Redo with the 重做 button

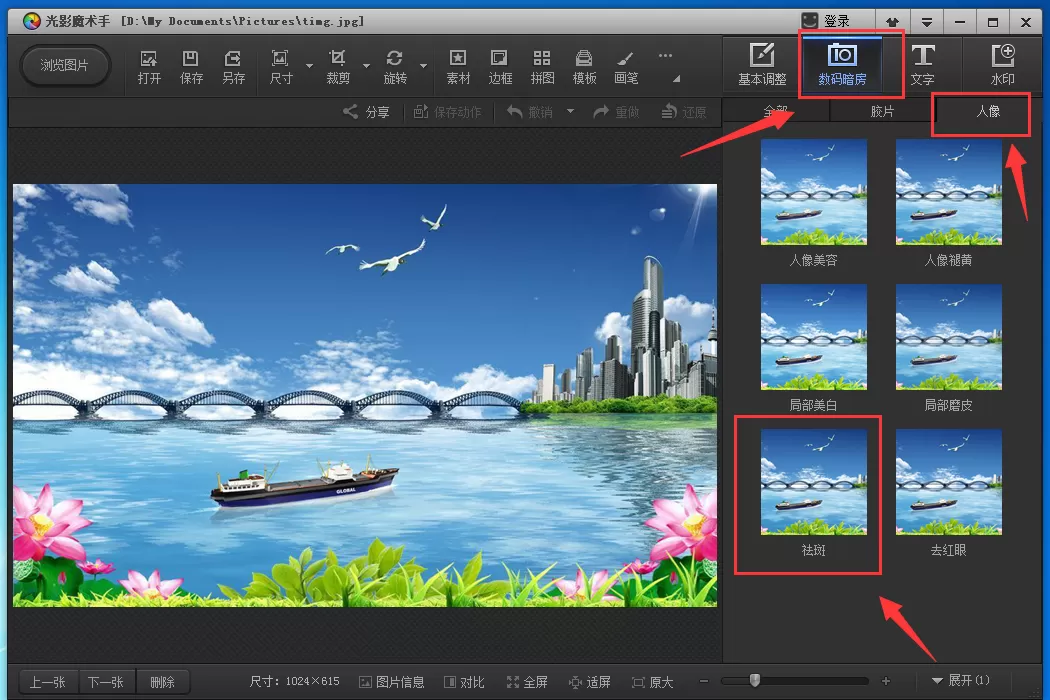(x=616, y=112)
